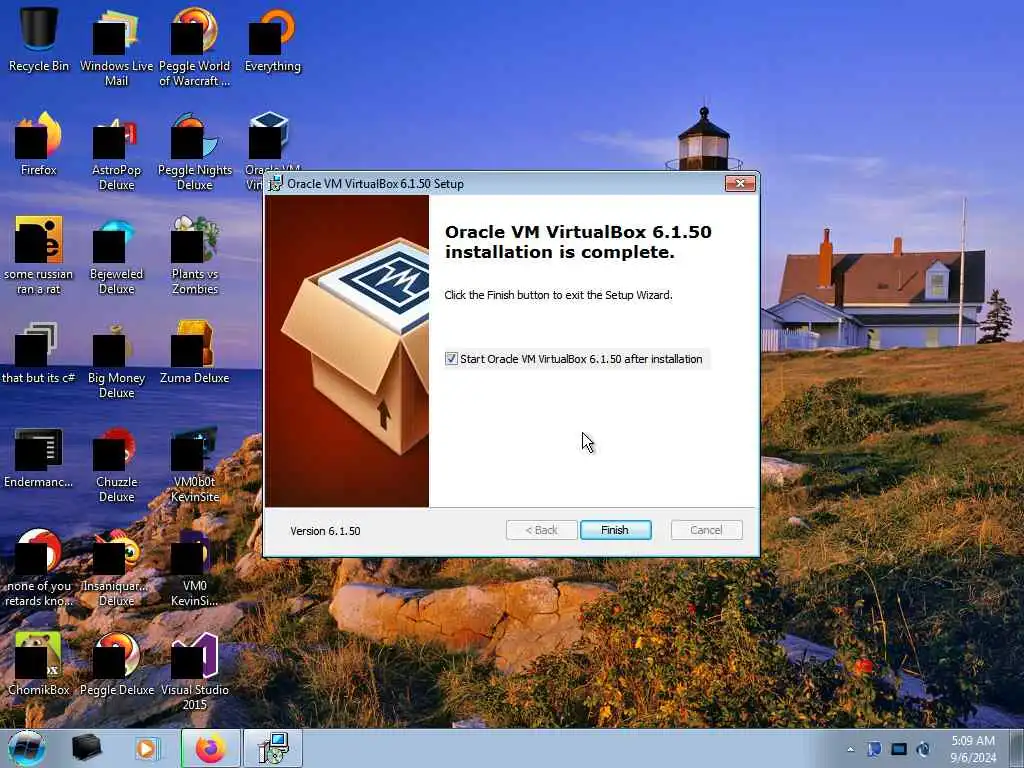Select the VM0 KevinSi... desktop icon
1024x768 pixels.
[195, 568]
